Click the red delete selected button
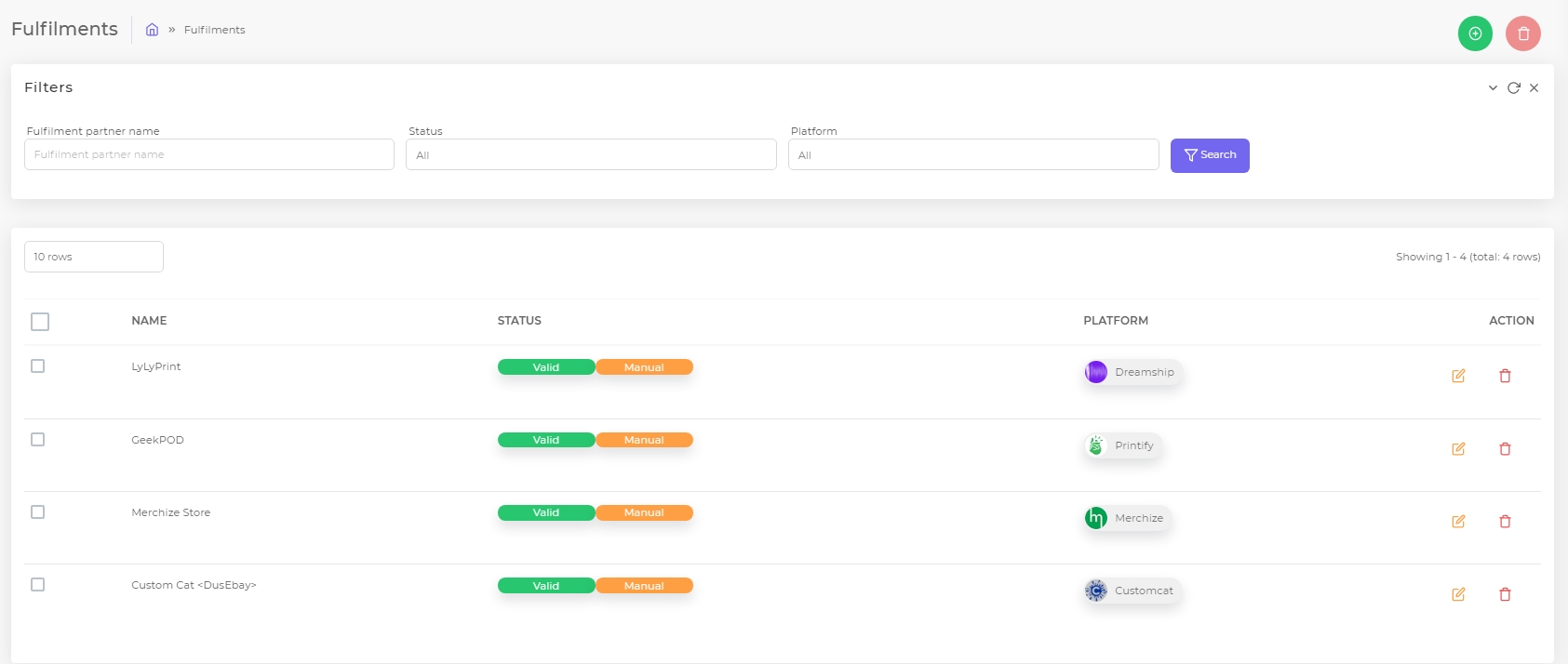 tap(1523, 33)
